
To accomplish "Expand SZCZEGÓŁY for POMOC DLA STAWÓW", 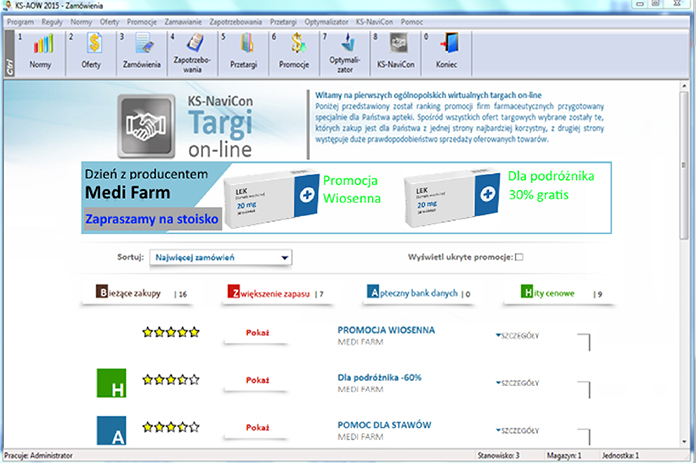I will click(x=517, y=430).
